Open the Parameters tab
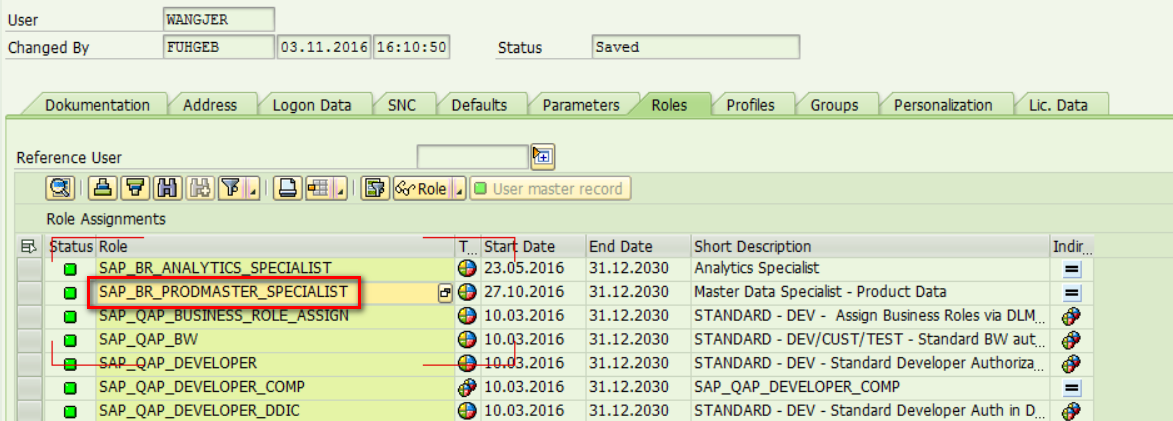Image resolution: width=1173 pixels, height=421 pixels. [581, 105]
